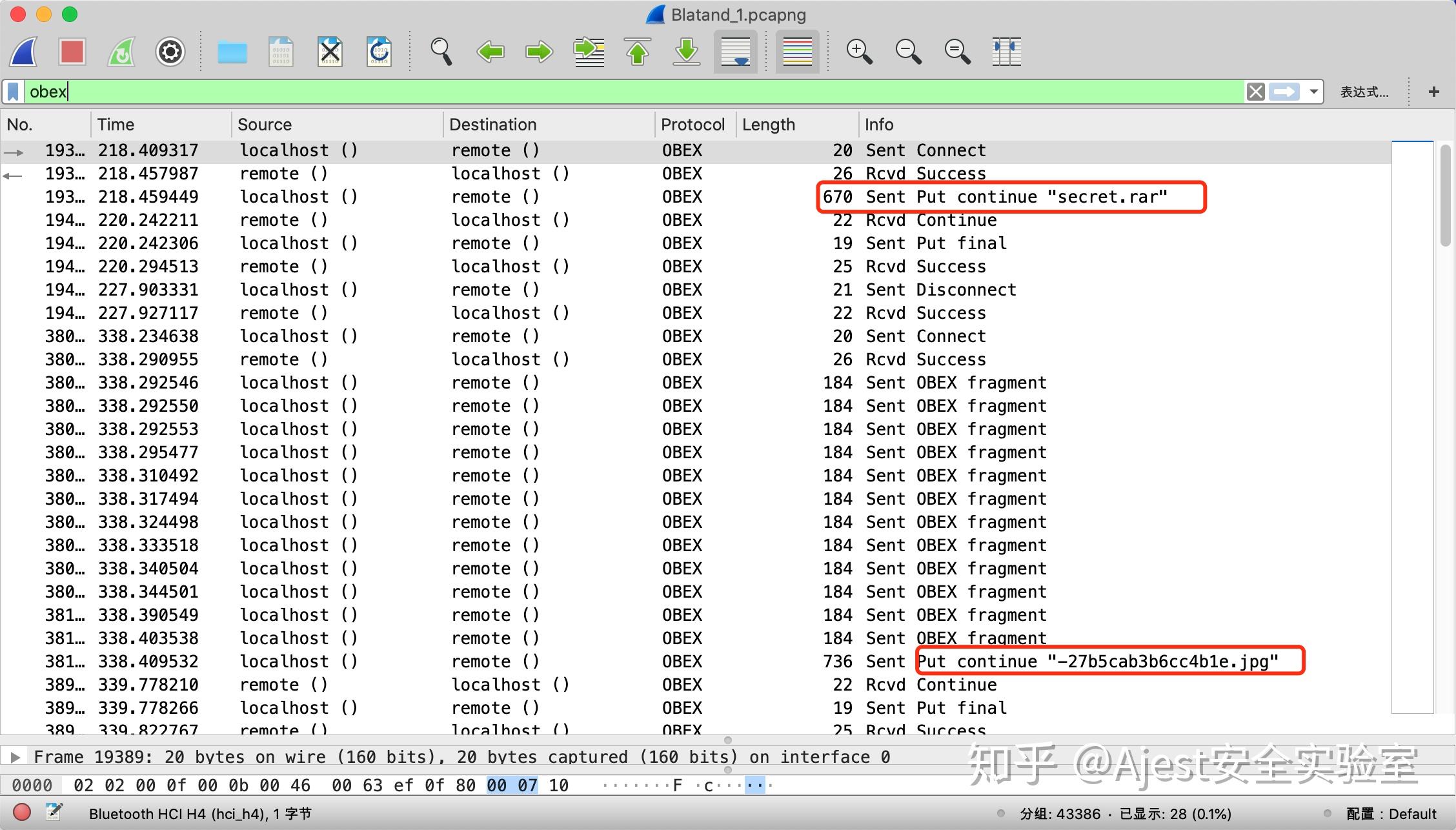Go to first packet arrow icon

[637, 52]
